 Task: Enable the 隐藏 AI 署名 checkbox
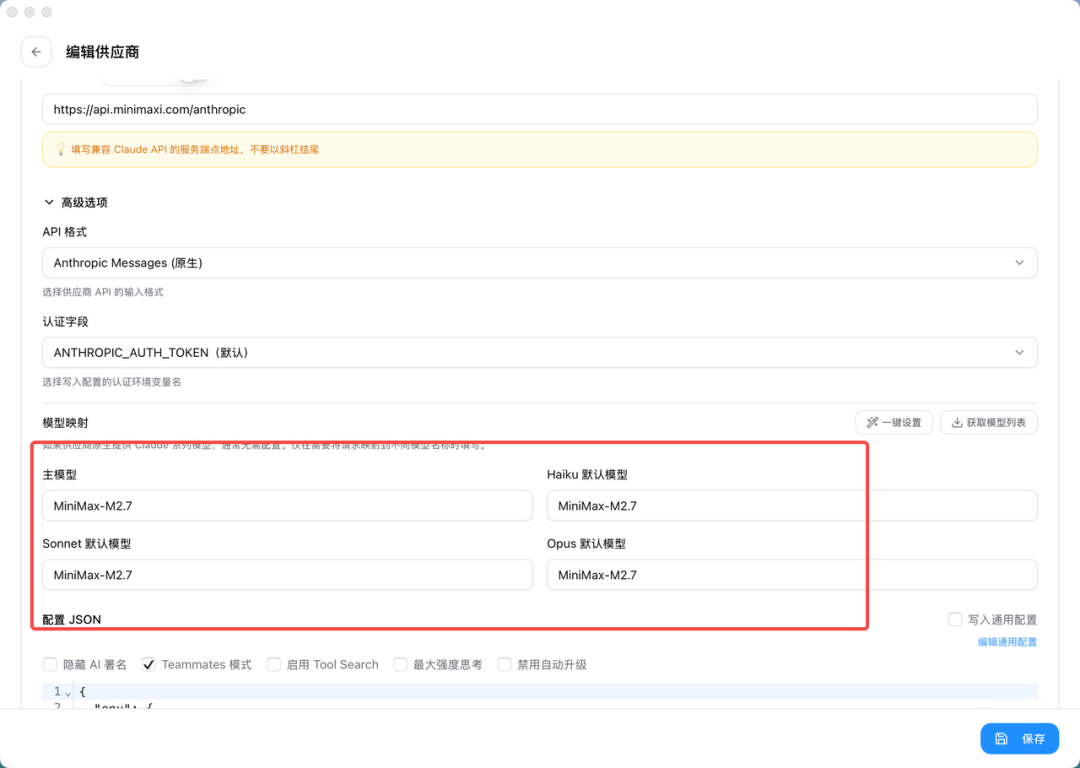point(50,665)
